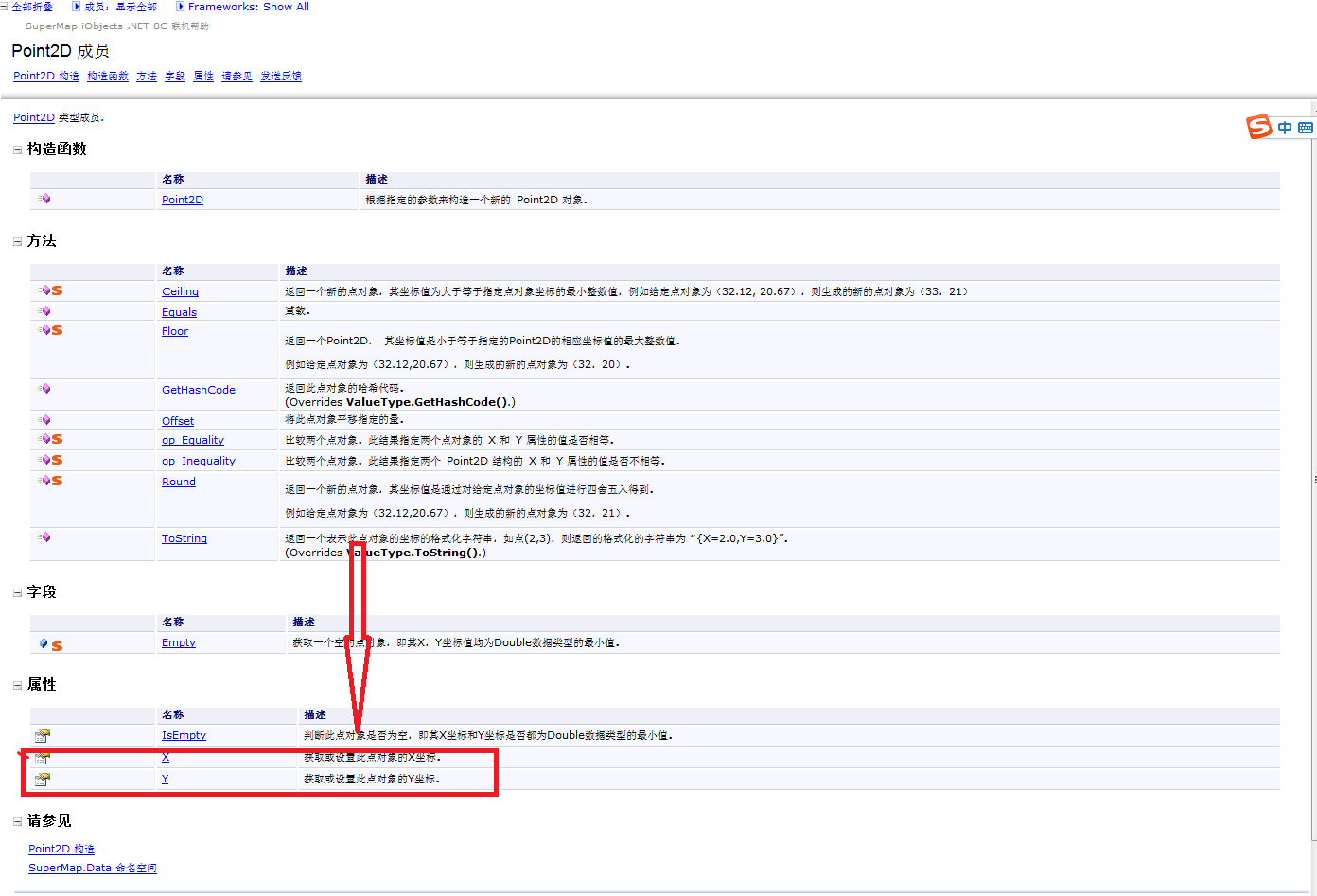The image size is (1317, 896).
Task: Click the 发送反馈 link
Action: tap(281, 77)
